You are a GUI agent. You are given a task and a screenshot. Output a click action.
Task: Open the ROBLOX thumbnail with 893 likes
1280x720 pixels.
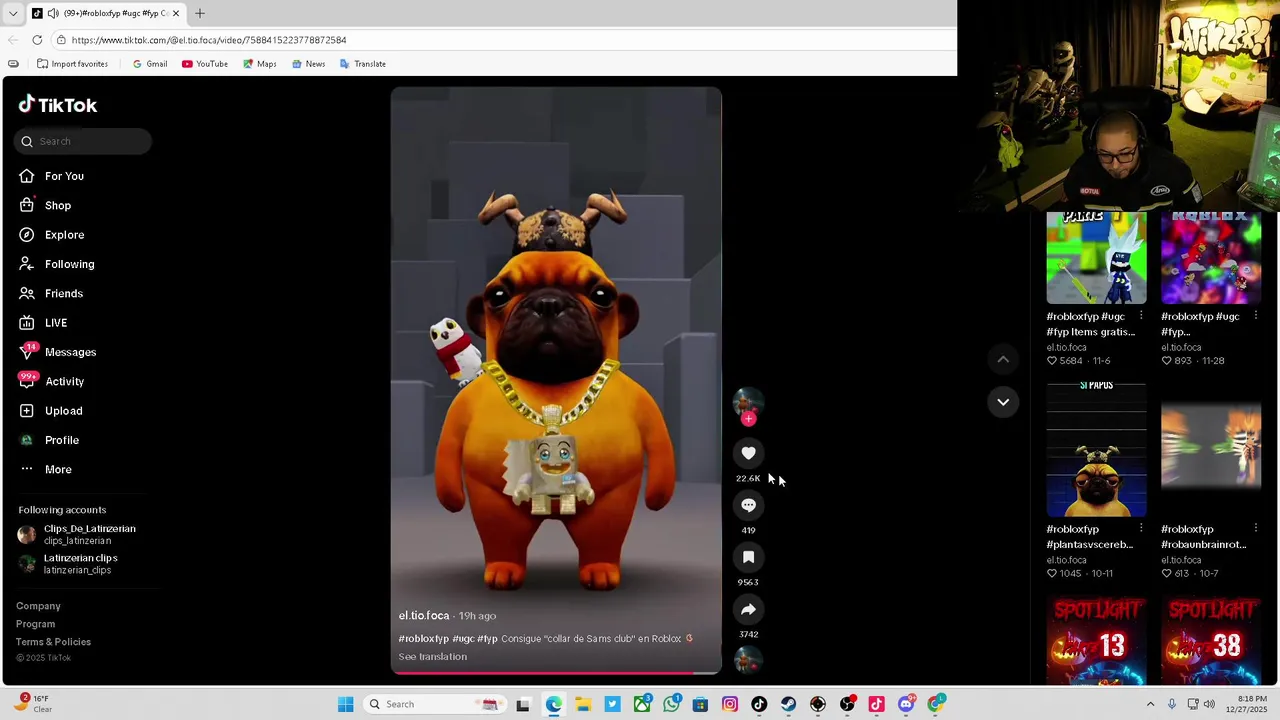coord(1211,258)
